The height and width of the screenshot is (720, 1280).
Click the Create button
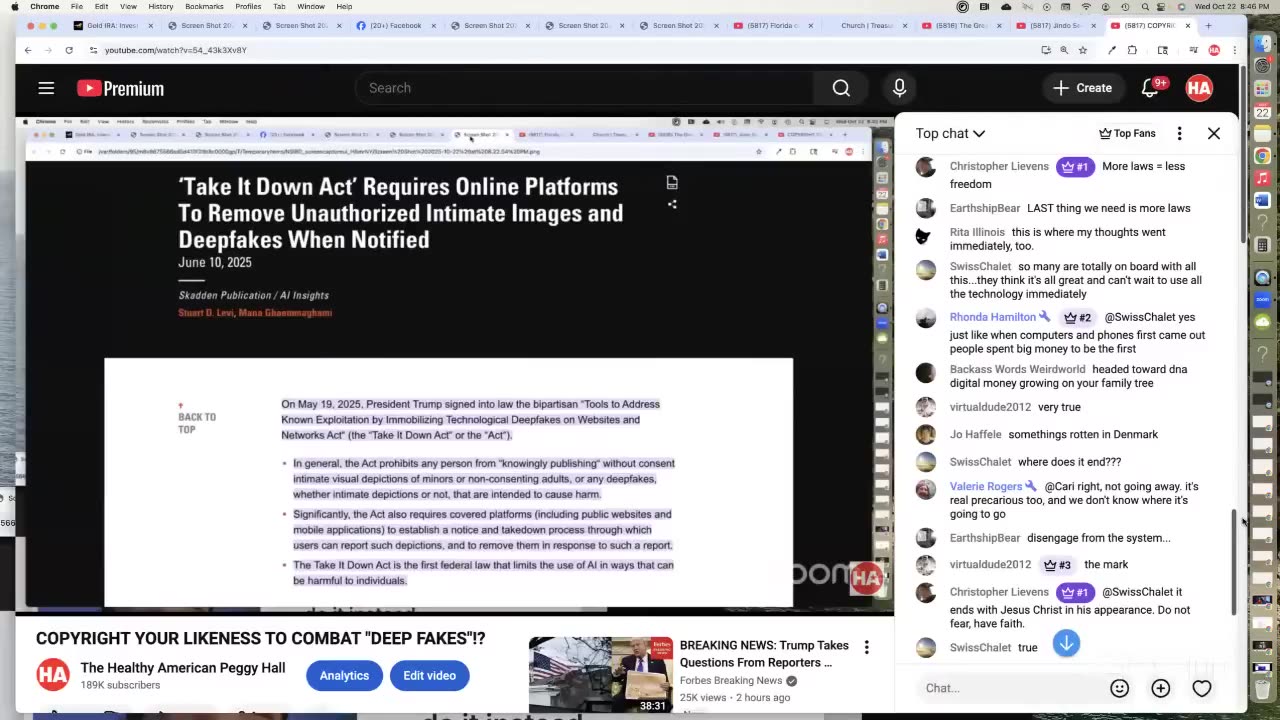[1082, 88]
